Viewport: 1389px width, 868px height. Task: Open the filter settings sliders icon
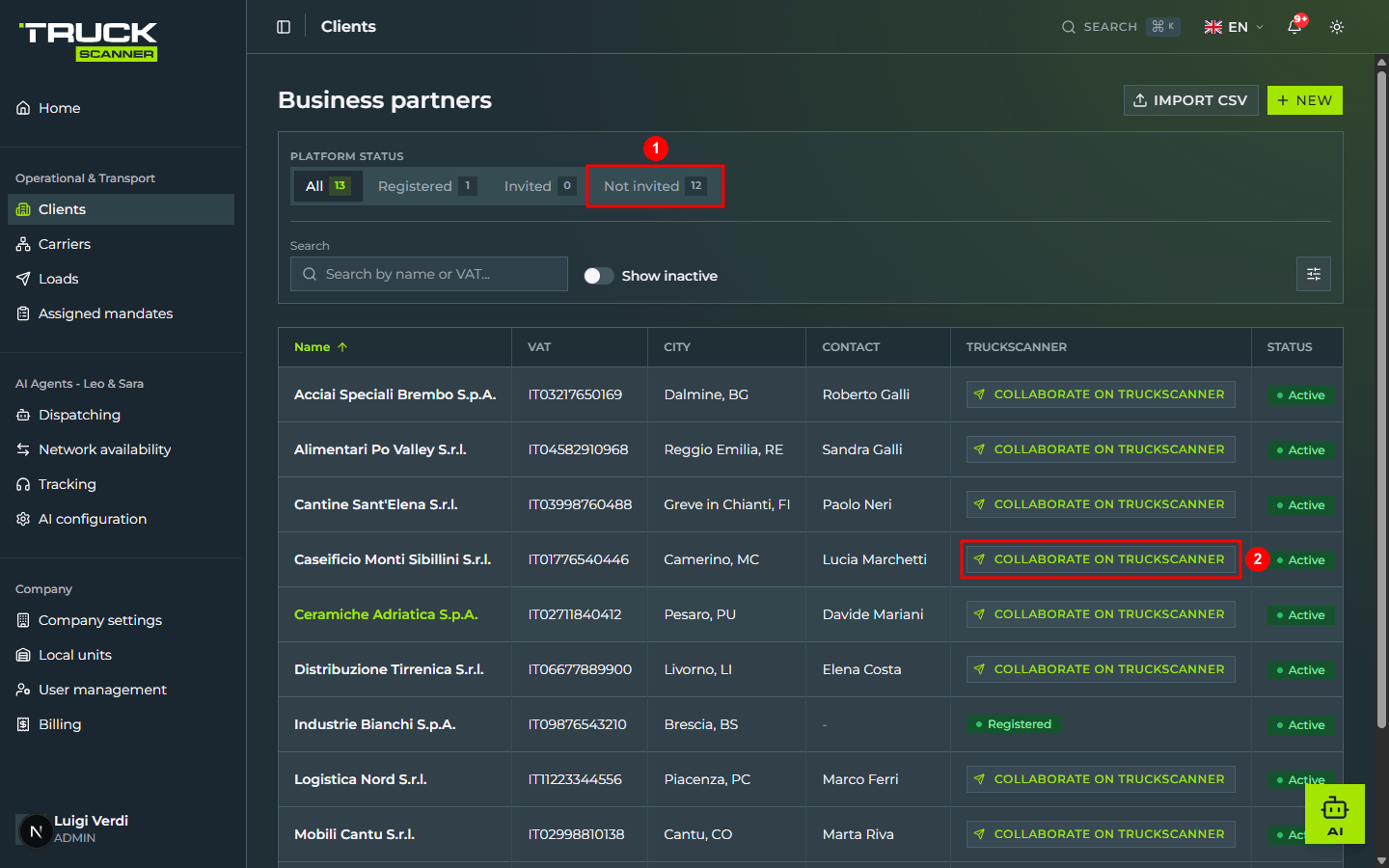pos(1314,274)
